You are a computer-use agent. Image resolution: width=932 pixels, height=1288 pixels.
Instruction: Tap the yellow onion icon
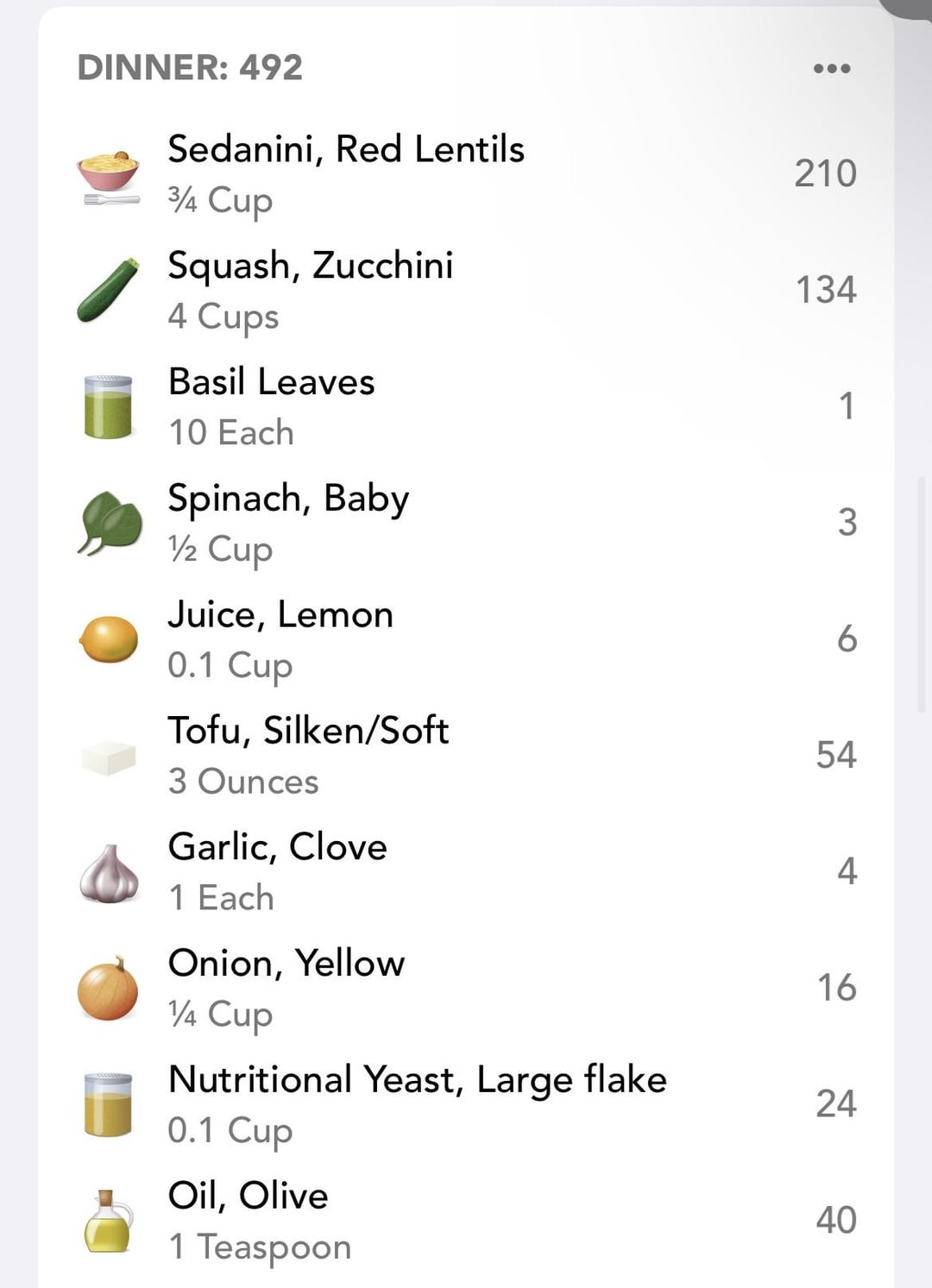[109, 989]
